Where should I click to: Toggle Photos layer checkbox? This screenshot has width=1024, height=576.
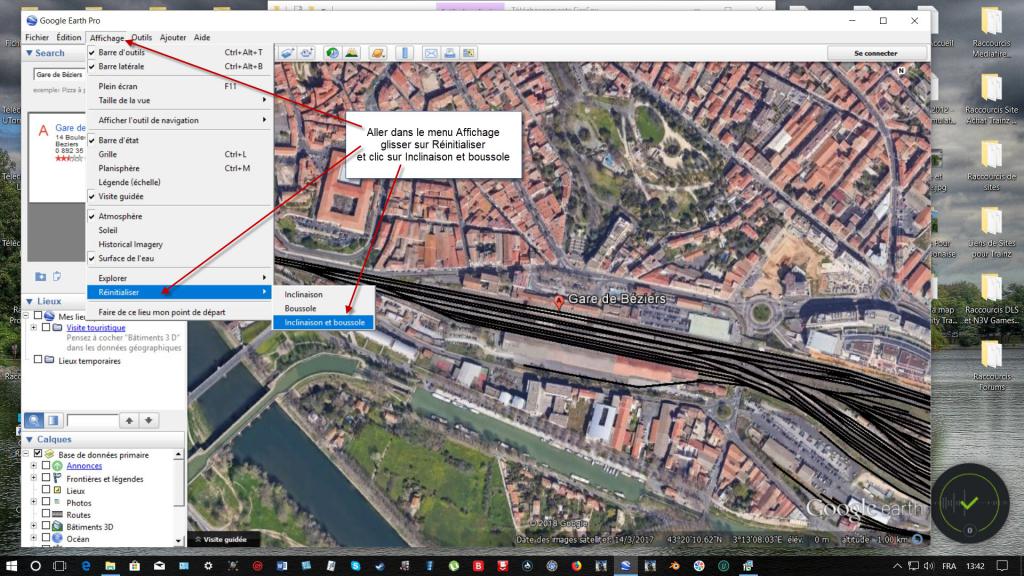46,502
